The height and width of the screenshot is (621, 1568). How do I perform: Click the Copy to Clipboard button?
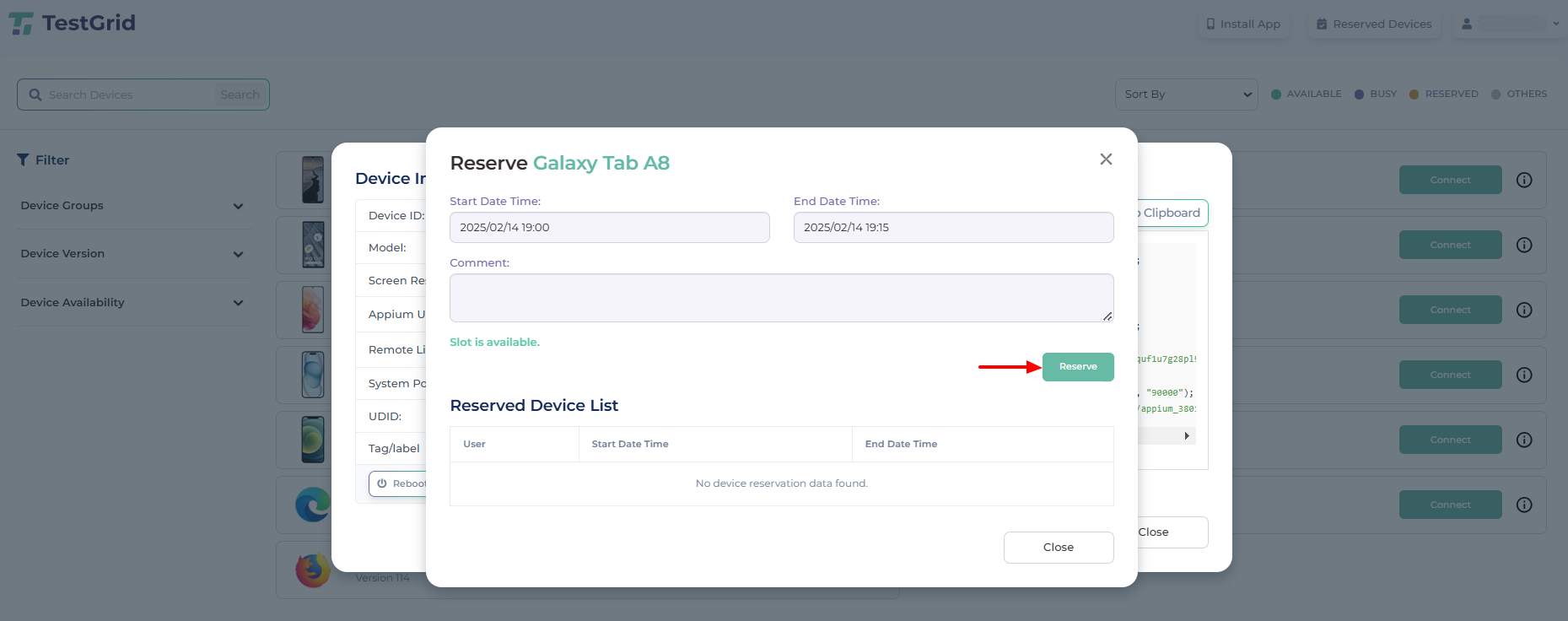tap(1172, 213)
